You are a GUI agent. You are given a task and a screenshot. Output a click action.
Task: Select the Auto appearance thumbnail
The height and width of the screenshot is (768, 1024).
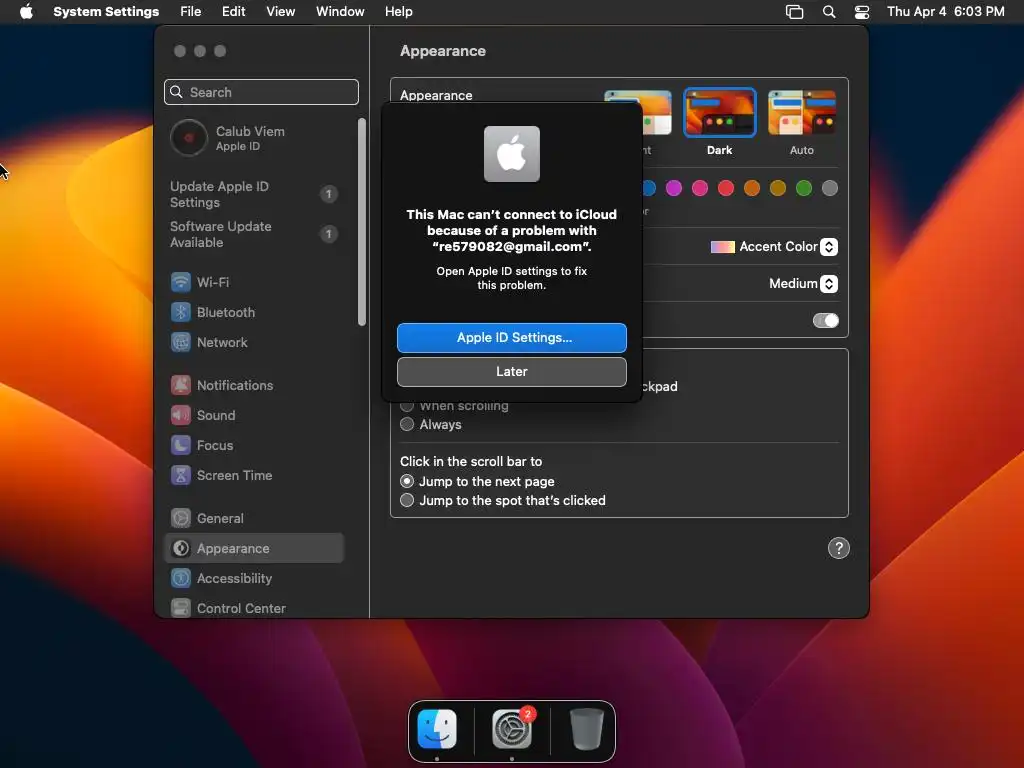802,112
